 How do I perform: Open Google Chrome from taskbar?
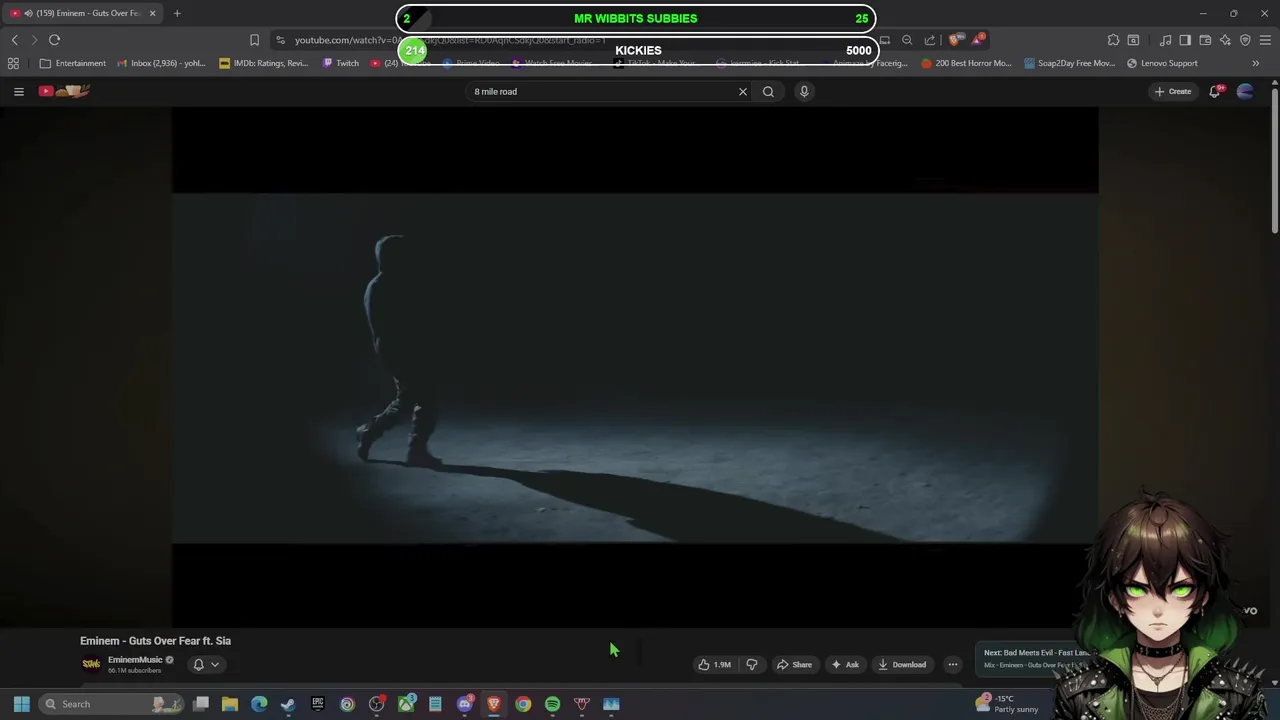coord(523,704)
